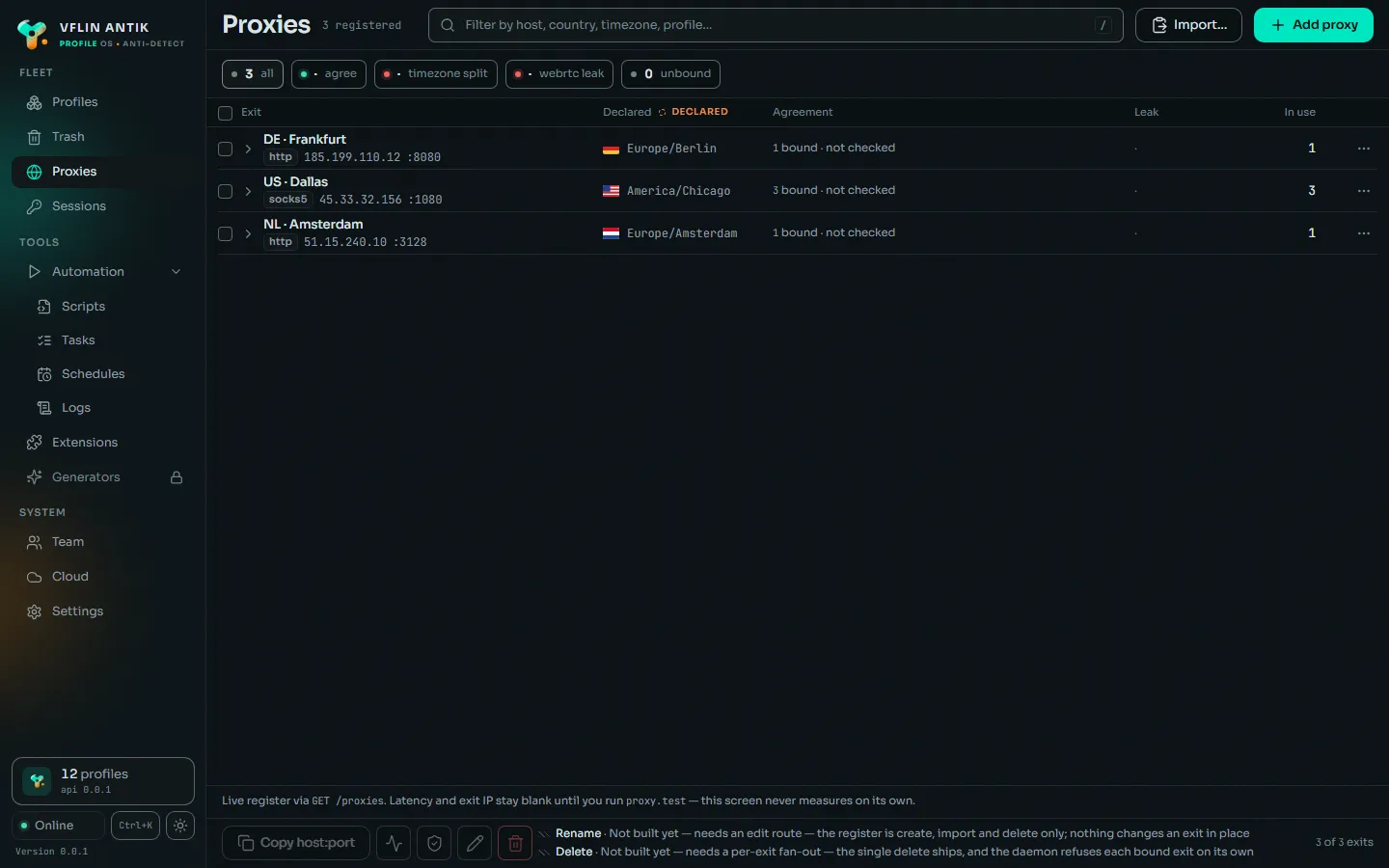Expand the US Dallas row
1389x868 pixels.
coord(248,191)
